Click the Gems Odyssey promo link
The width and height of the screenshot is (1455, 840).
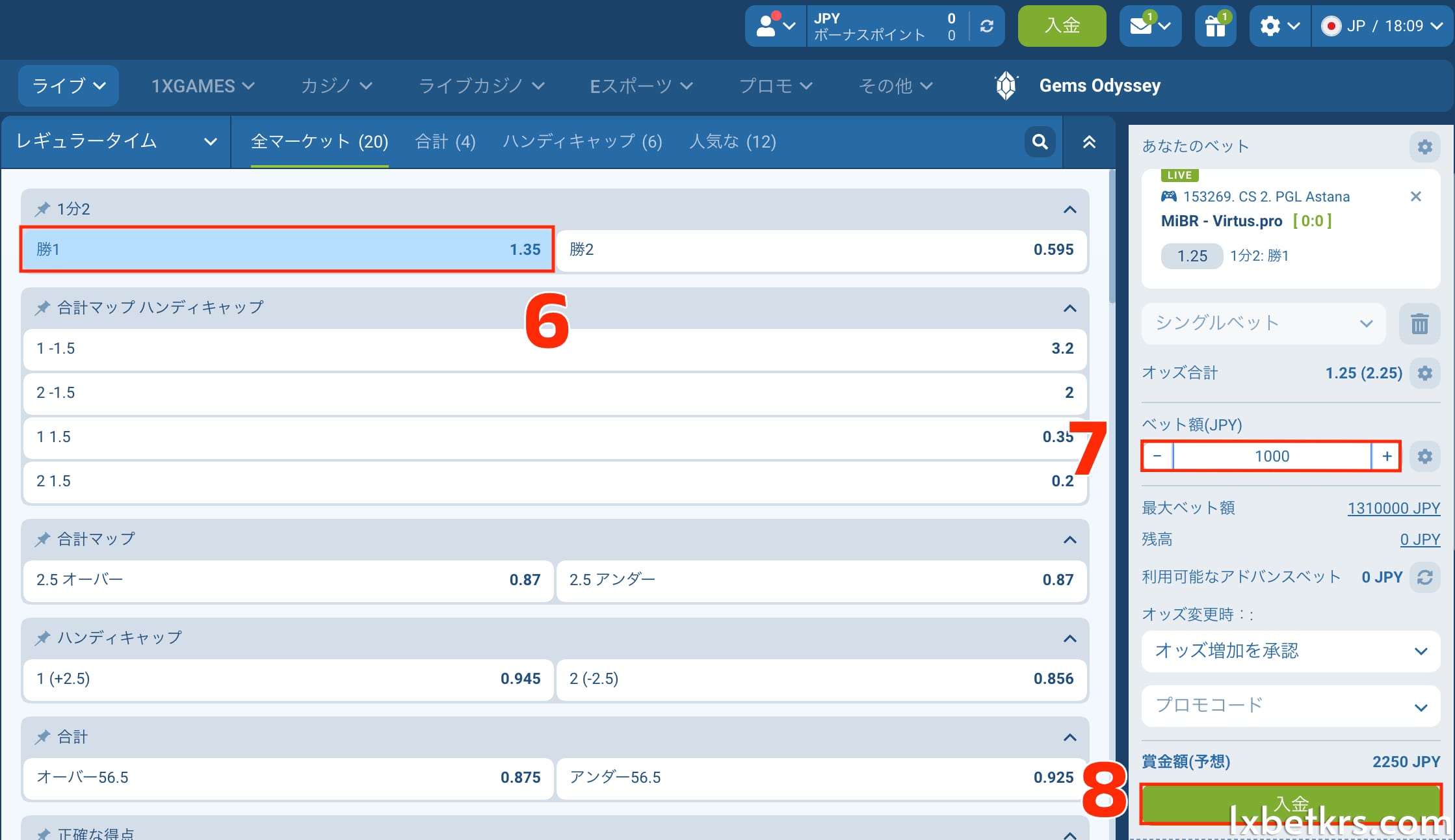[x=1099, y=86]
